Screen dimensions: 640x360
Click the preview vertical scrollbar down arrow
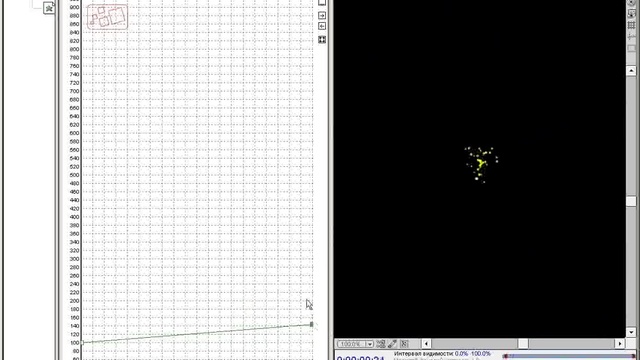[631, 332]
